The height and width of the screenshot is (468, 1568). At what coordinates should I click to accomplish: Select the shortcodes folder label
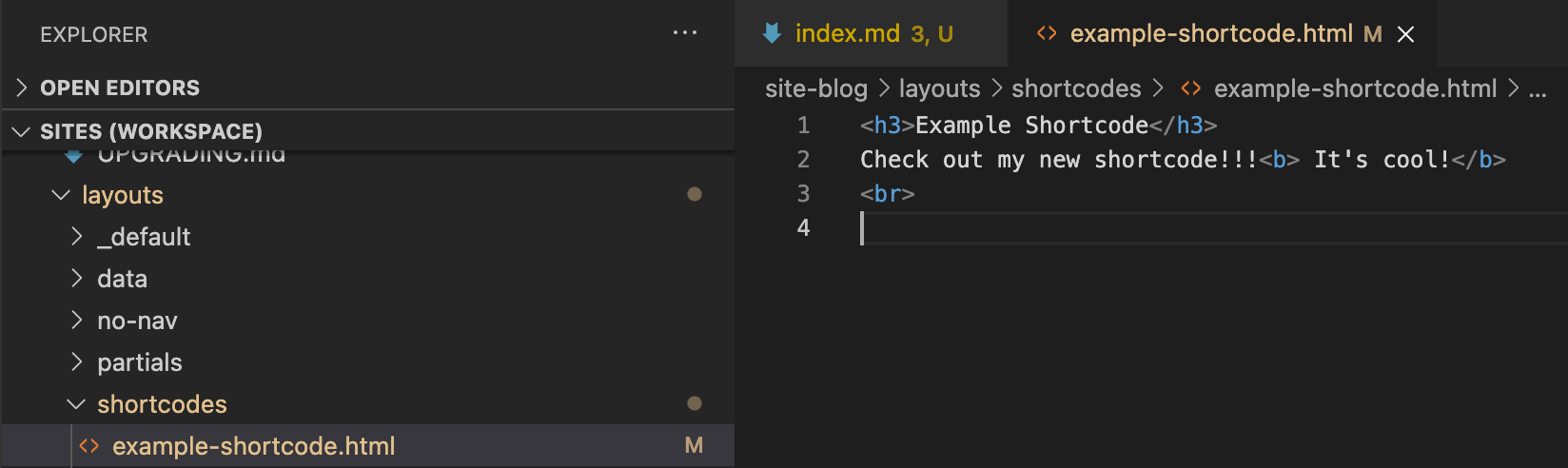pyautogui.click(x=162, y=404)
